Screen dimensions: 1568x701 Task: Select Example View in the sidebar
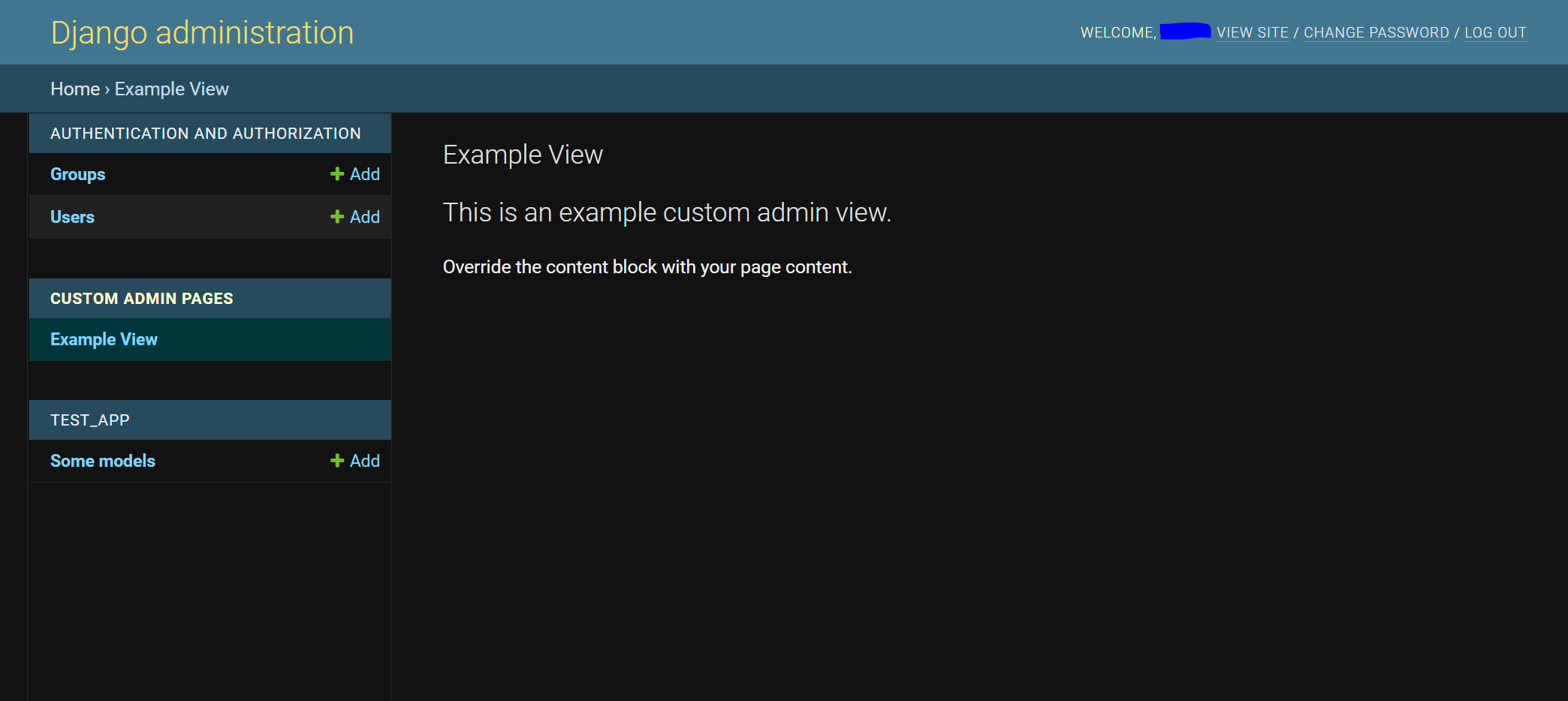click(x=104, y=339)
